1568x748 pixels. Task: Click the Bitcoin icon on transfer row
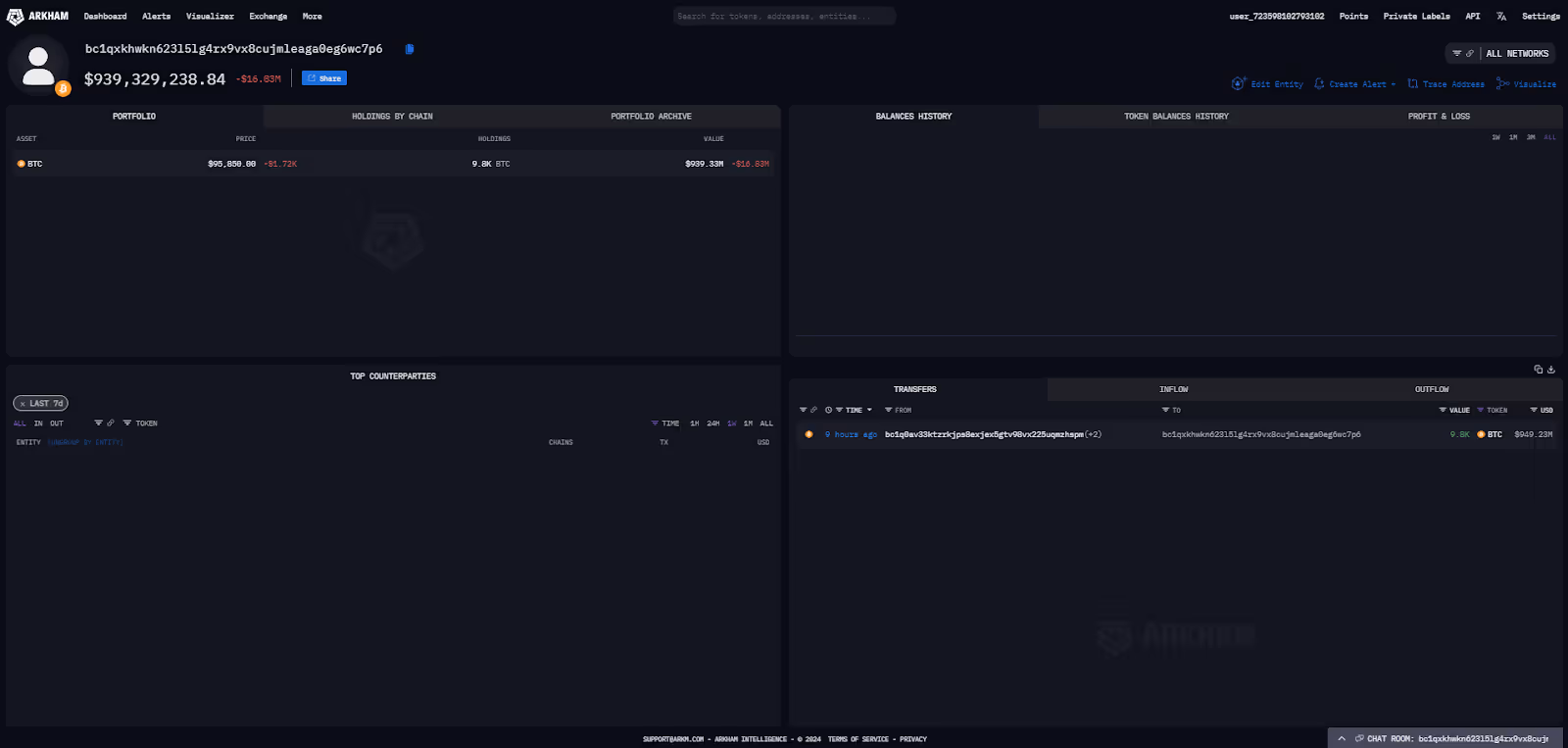(808, 434)
